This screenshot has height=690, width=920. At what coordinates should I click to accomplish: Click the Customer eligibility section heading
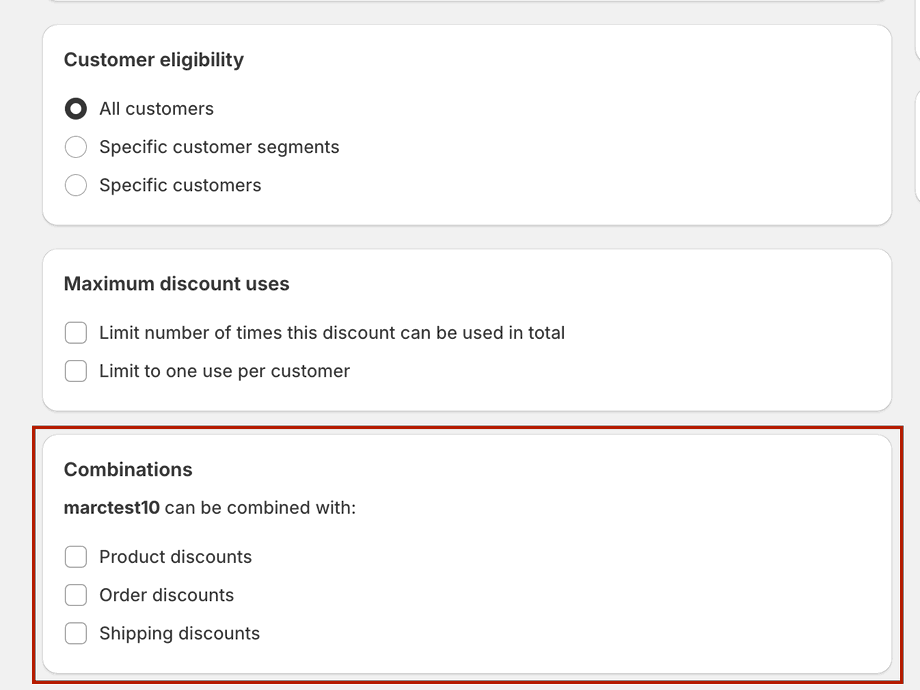(154, 60)
